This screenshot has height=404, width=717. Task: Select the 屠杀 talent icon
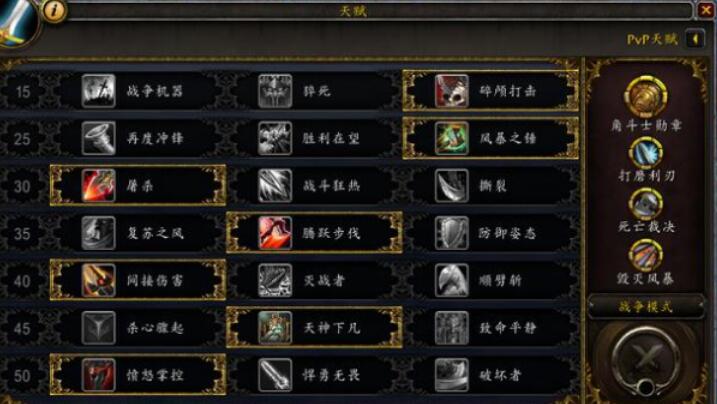click(x=98, y=186)
